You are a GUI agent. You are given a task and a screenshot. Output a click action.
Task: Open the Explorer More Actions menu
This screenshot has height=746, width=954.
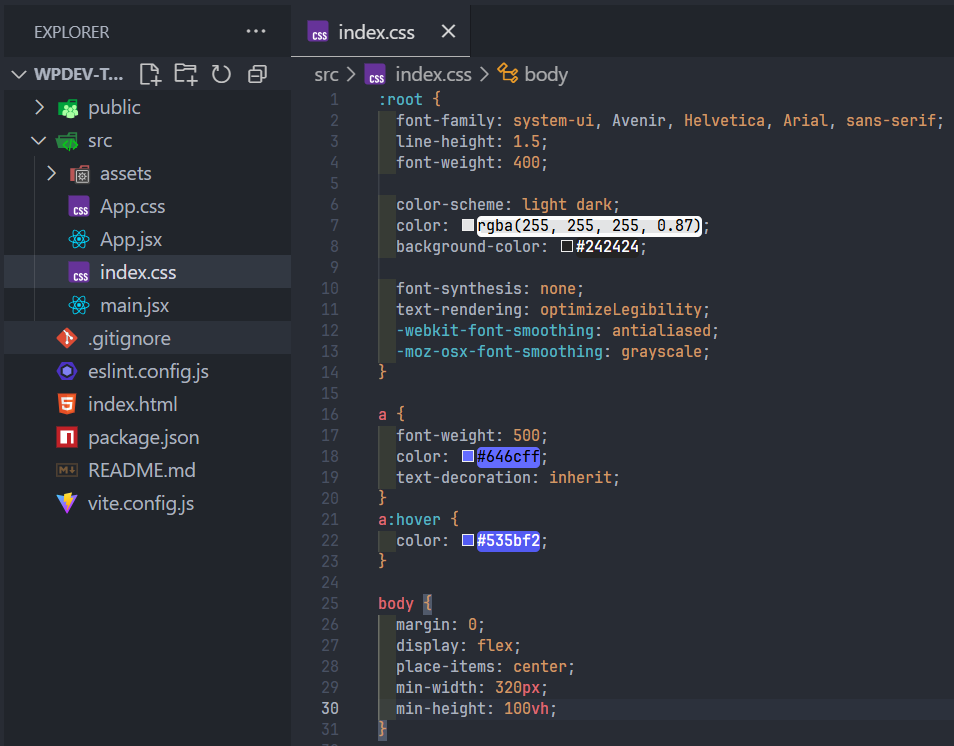(x=256, y=31)
